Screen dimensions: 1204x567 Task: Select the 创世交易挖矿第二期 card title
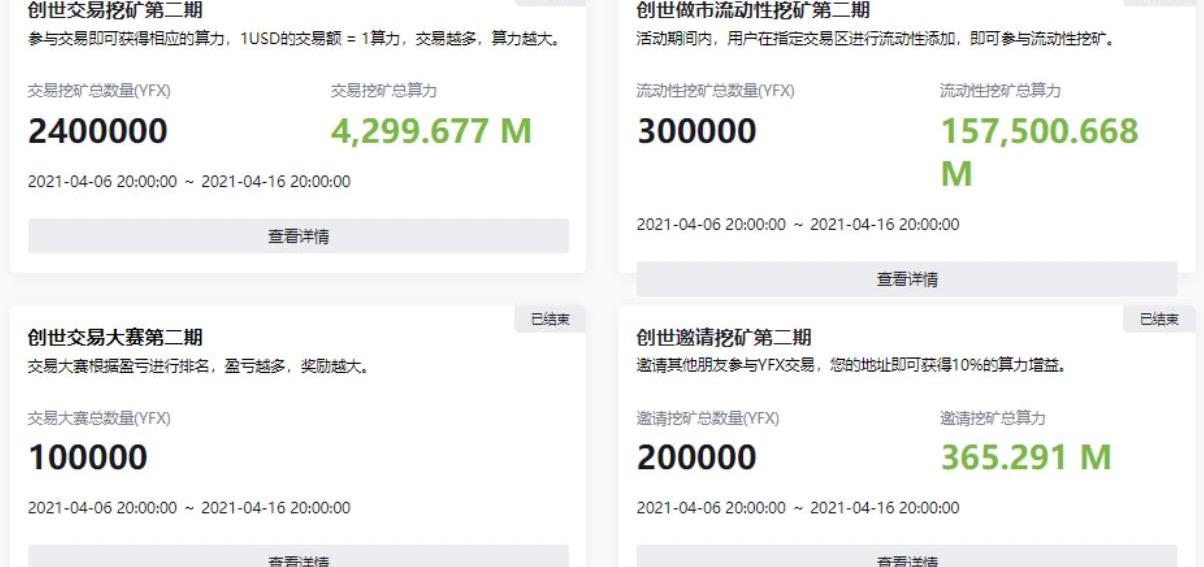tap(114, 10)
